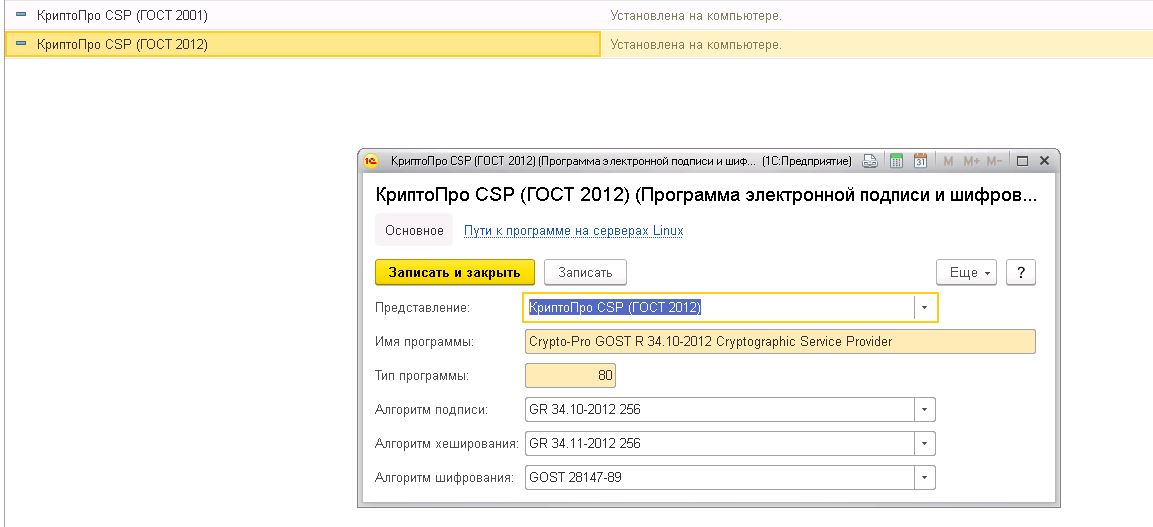Click the GR 34.11-2012 256 hash algorithm field
The image size is (1153, 527).
click(720, 443)
